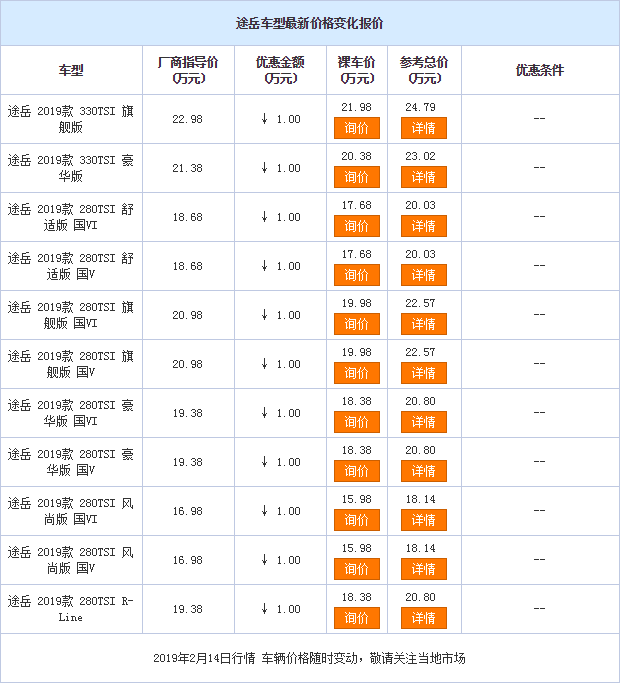Select the 途岳 2019款 330TSI 旗舰版 model name

coord(71,119)
